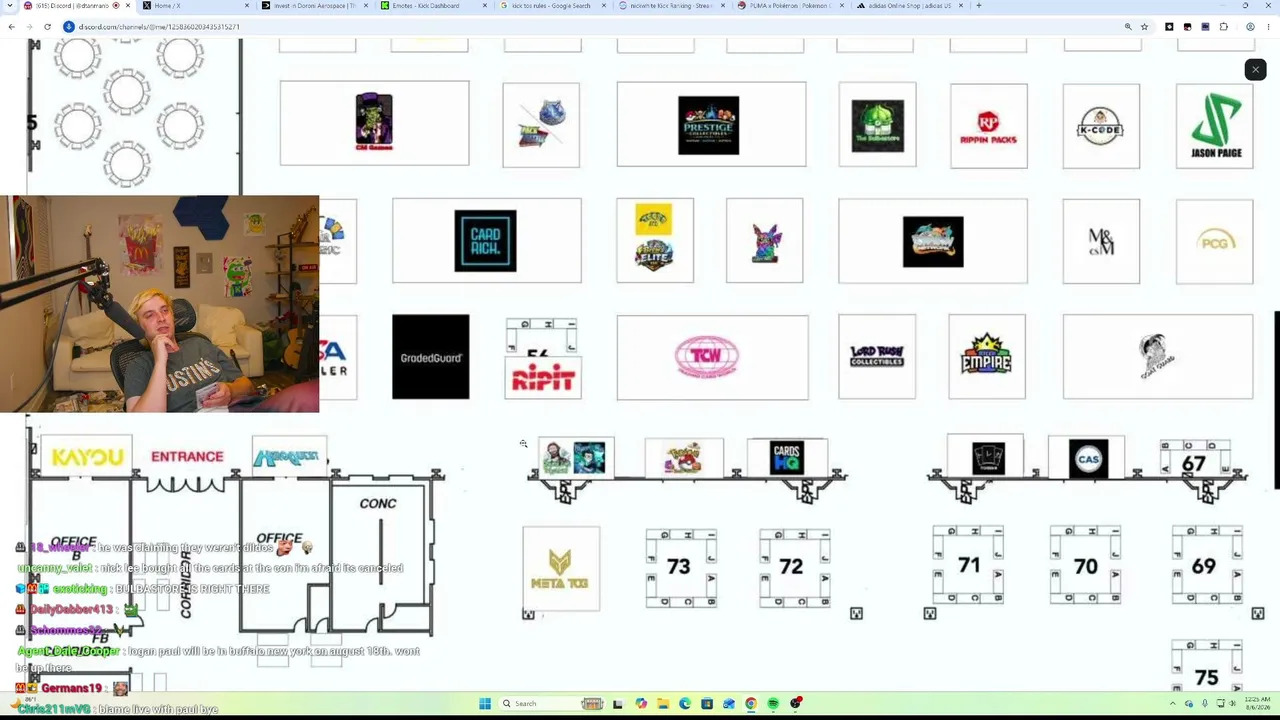Switch to the nickwhite Kick Ranking tab
The image size is (1280, 720).
(672, 6)
